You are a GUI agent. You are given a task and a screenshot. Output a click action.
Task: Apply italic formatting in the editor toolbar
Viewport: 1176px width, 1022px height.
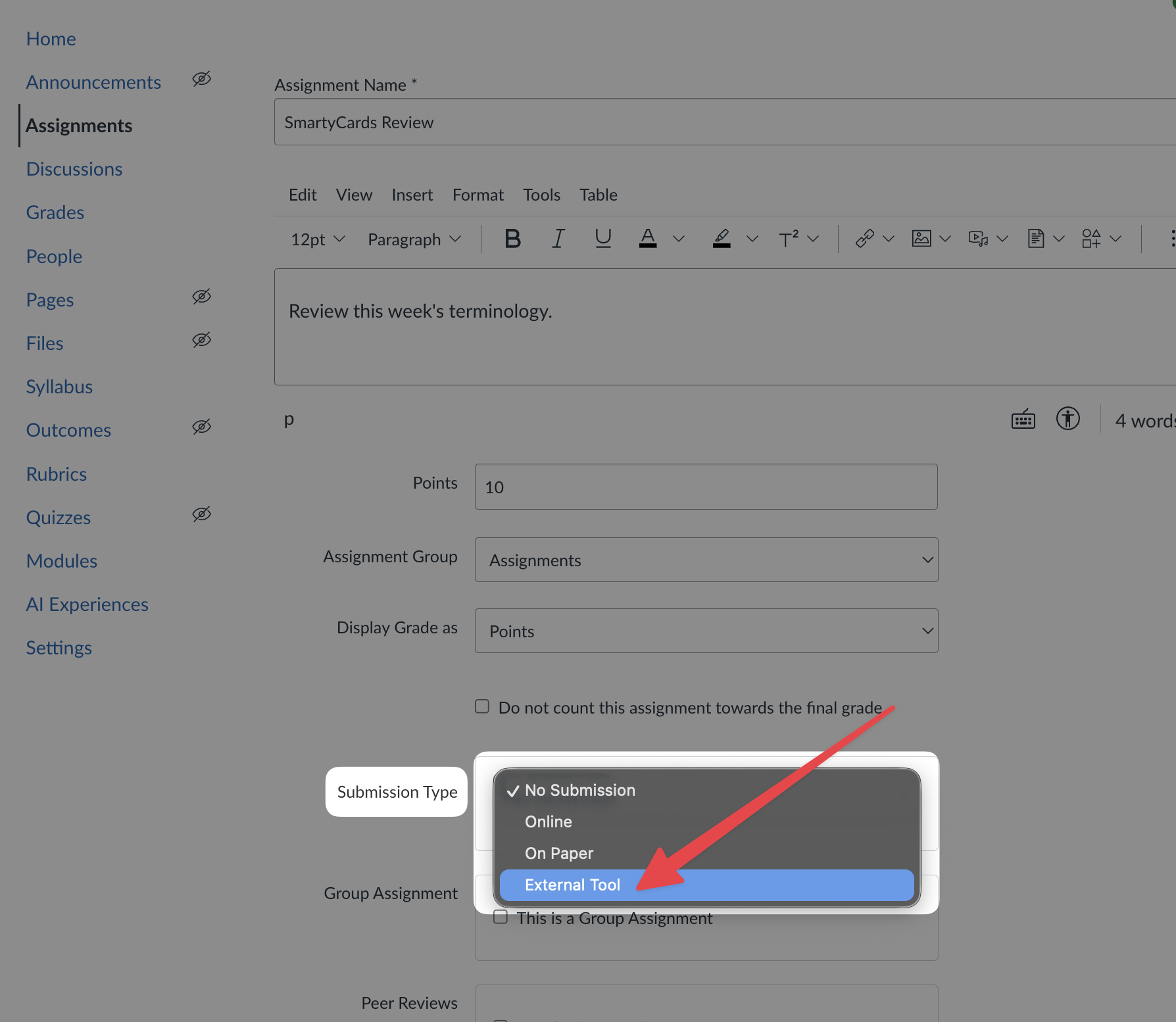click(558, 239)
